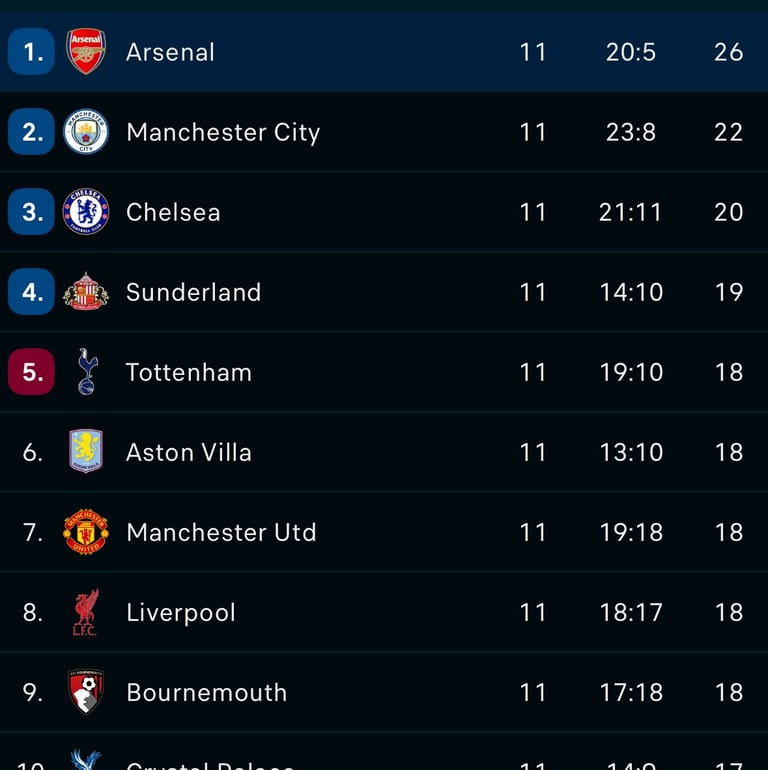Open the Sunderland crest icon

(x=86, y=292)
